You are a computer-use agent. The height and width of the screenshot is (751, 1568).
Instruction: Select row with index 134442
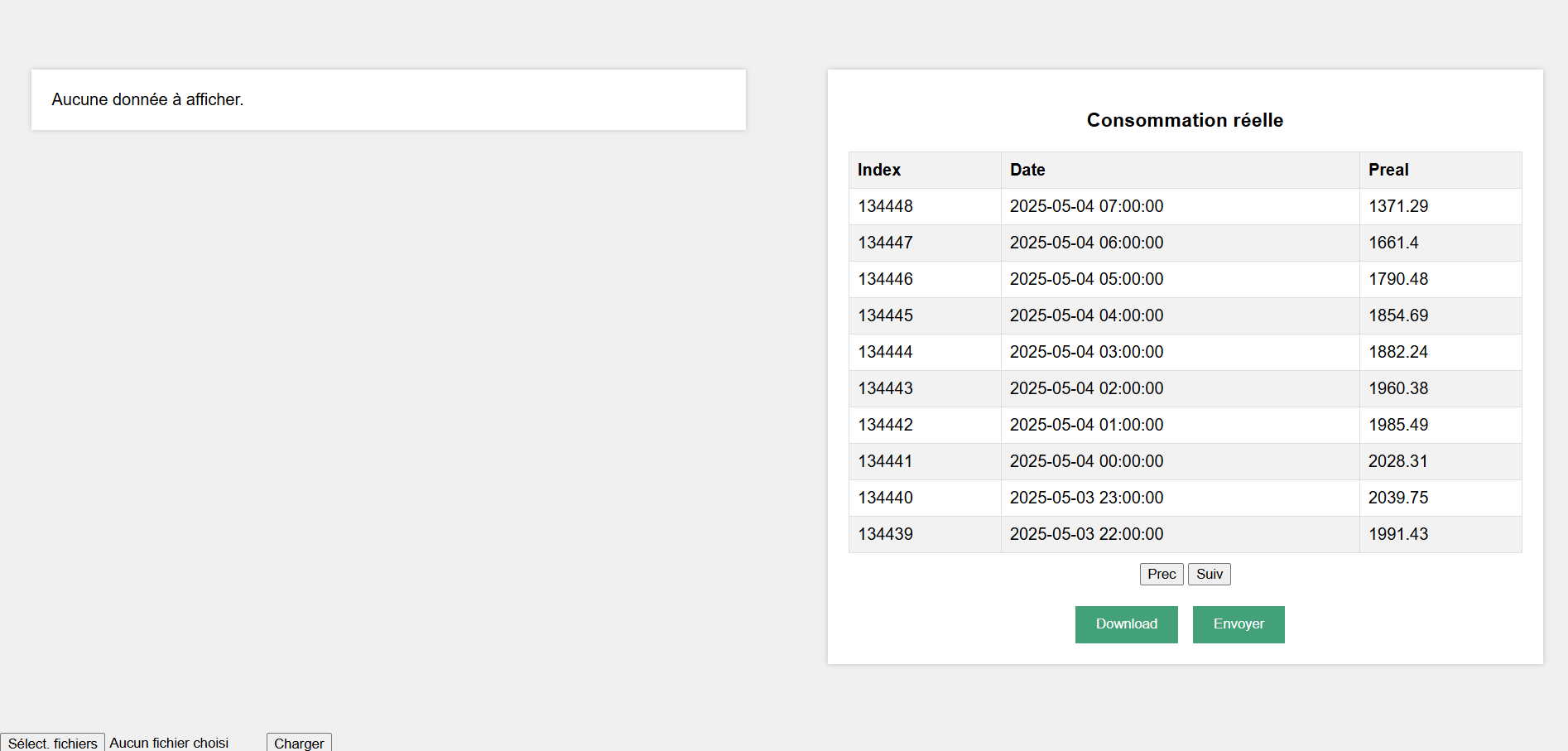885,425
